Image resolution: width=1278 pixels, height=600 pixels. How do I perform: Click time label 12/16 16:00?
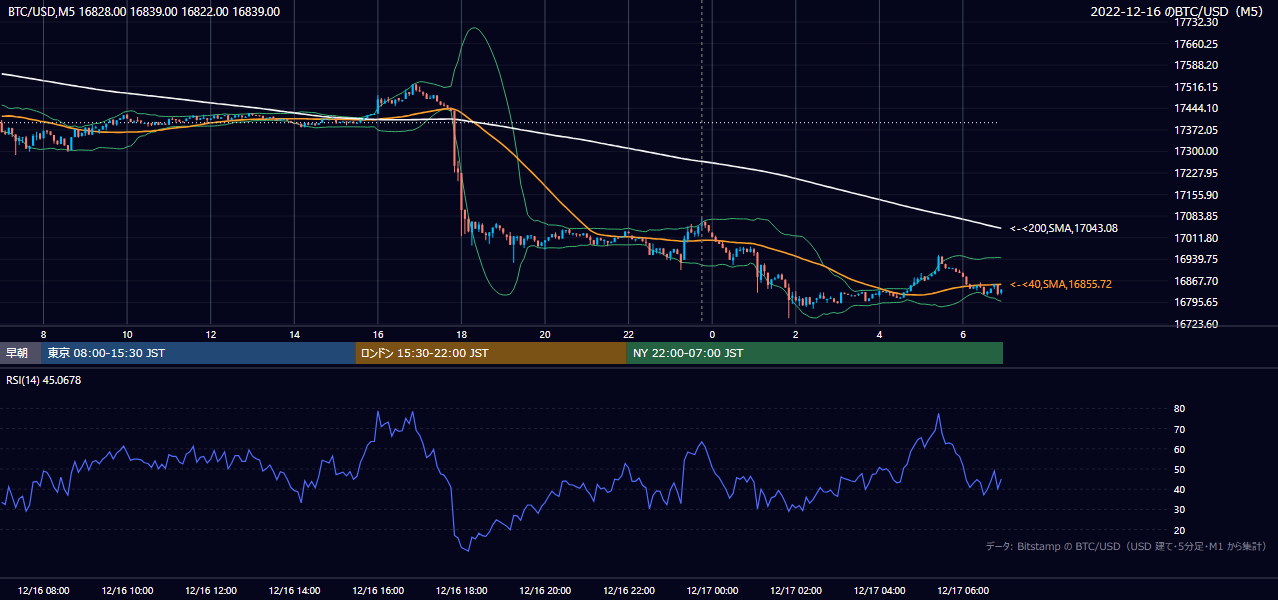[x=378, y=591]
